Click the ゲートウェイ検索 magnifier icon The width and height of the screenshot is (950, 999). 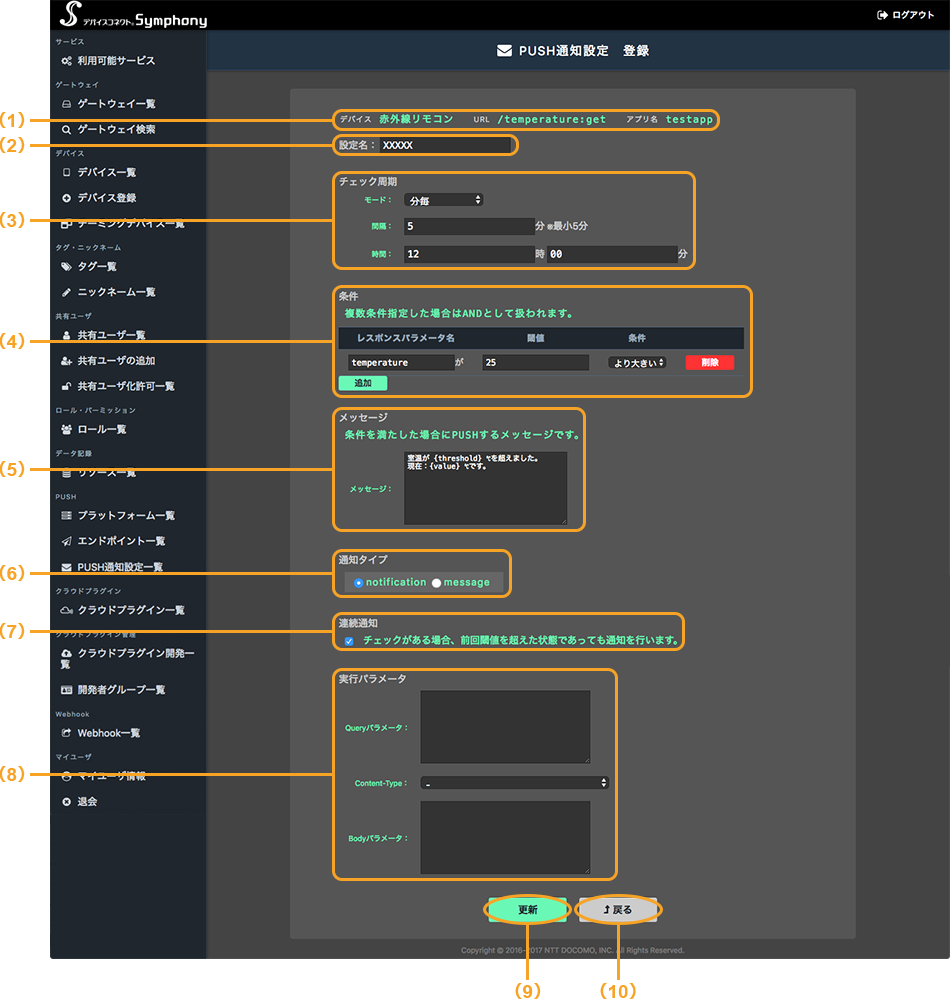tap(66, 130)
